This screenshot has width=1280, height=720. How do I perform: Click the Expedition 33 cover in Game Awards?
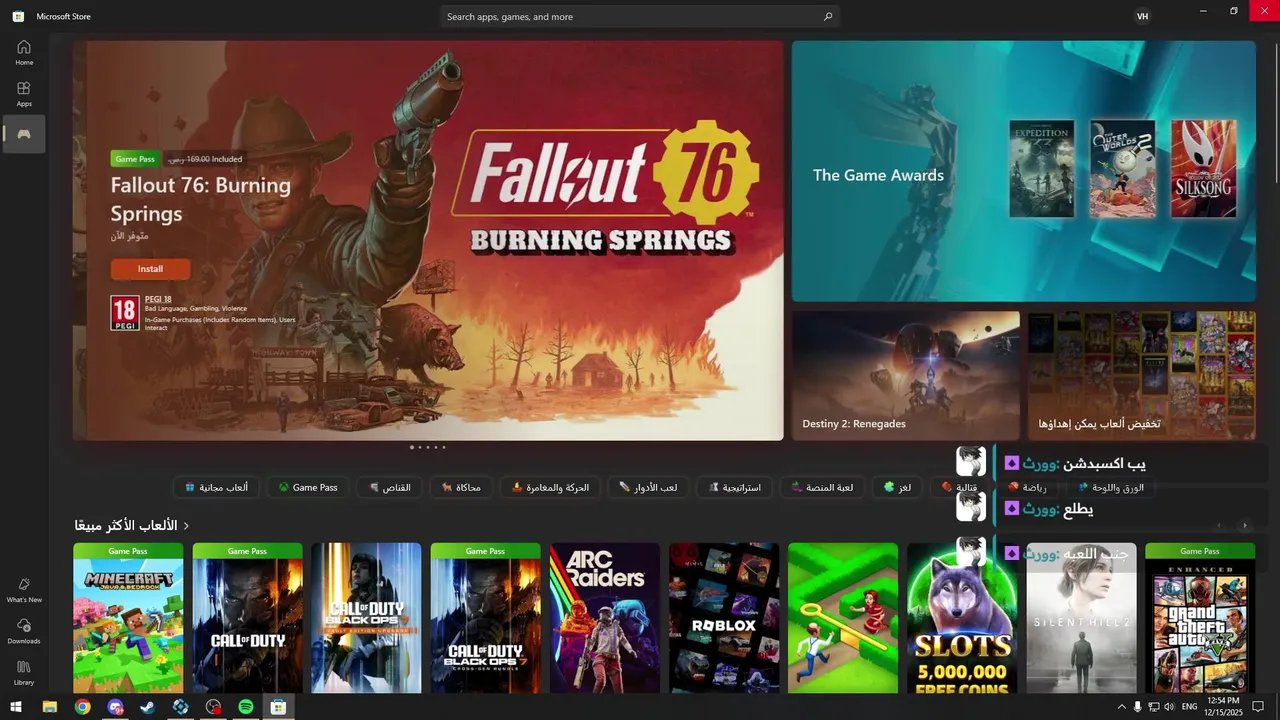tap(1042, 169)
